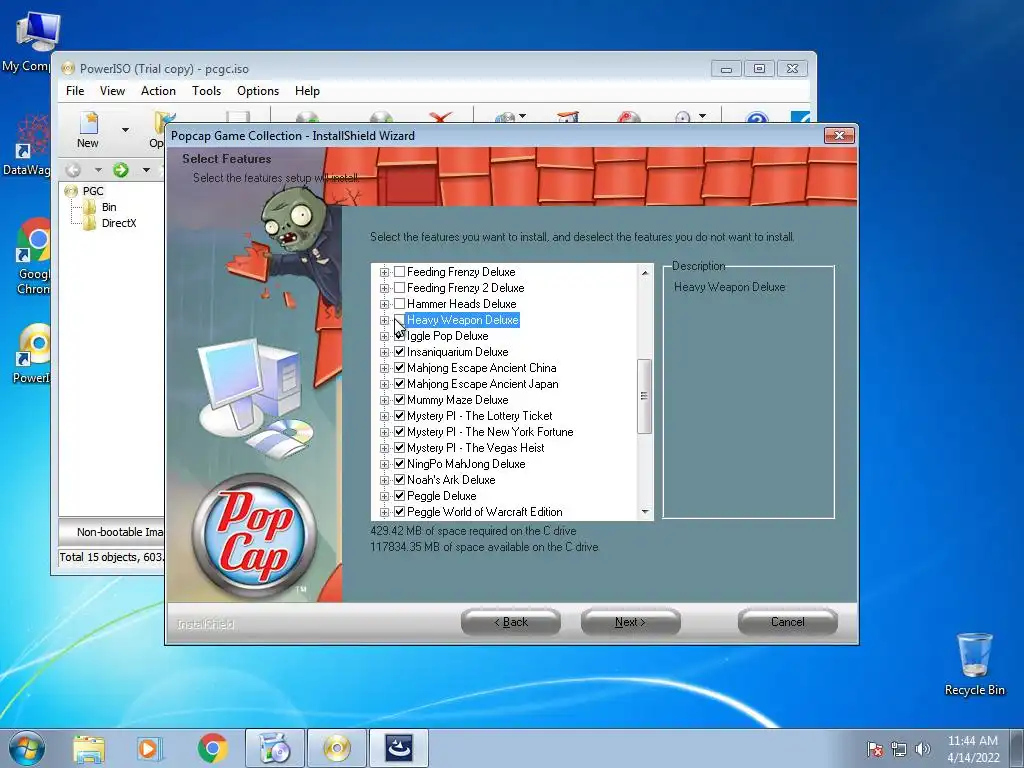Expand the Feeding Frenzy Deluxe tree node
The width and height of the screenshot is (1024, 768).
pyautogui.click(x=384, y=272)
